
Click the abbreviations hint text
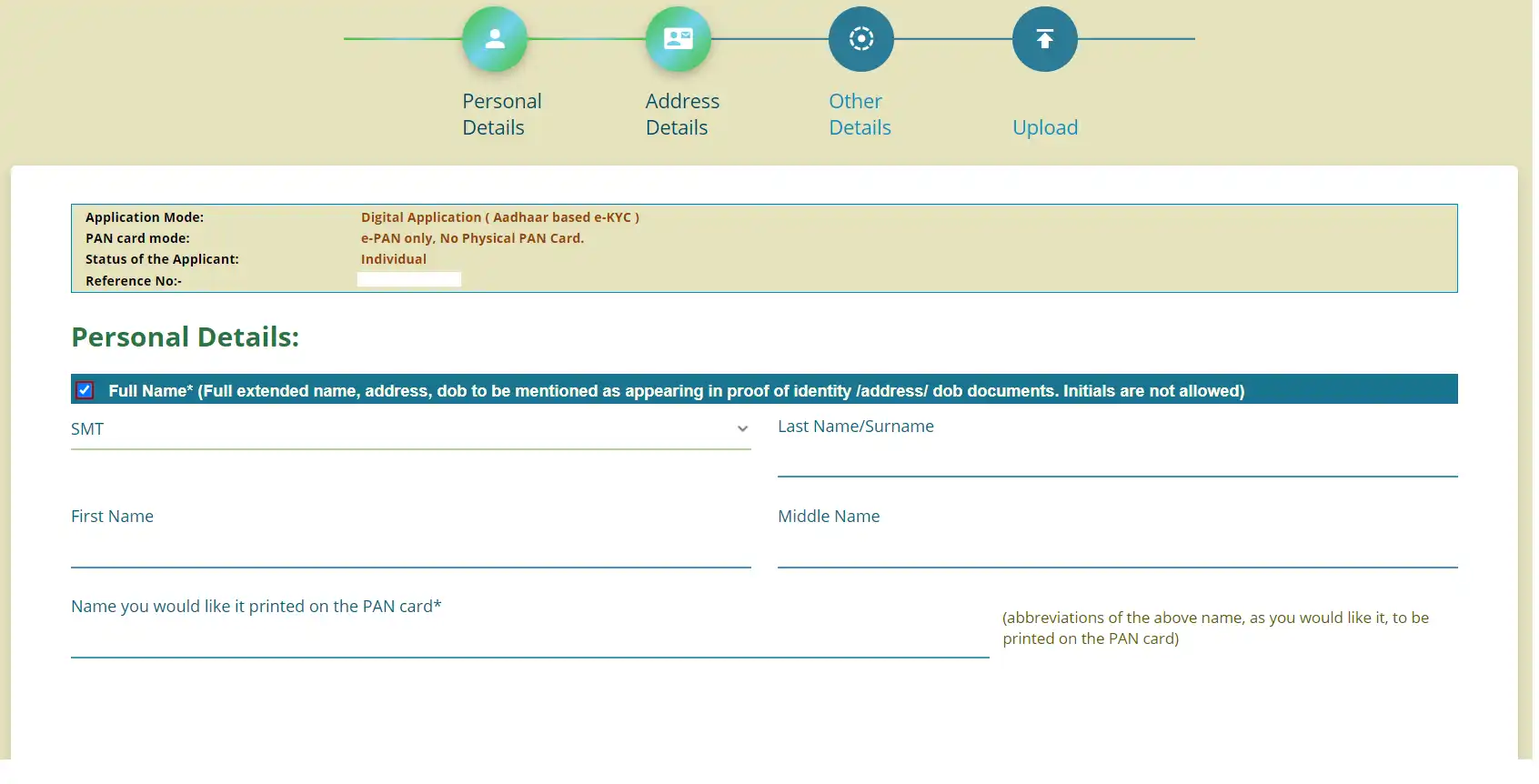tap(1215, 628)
